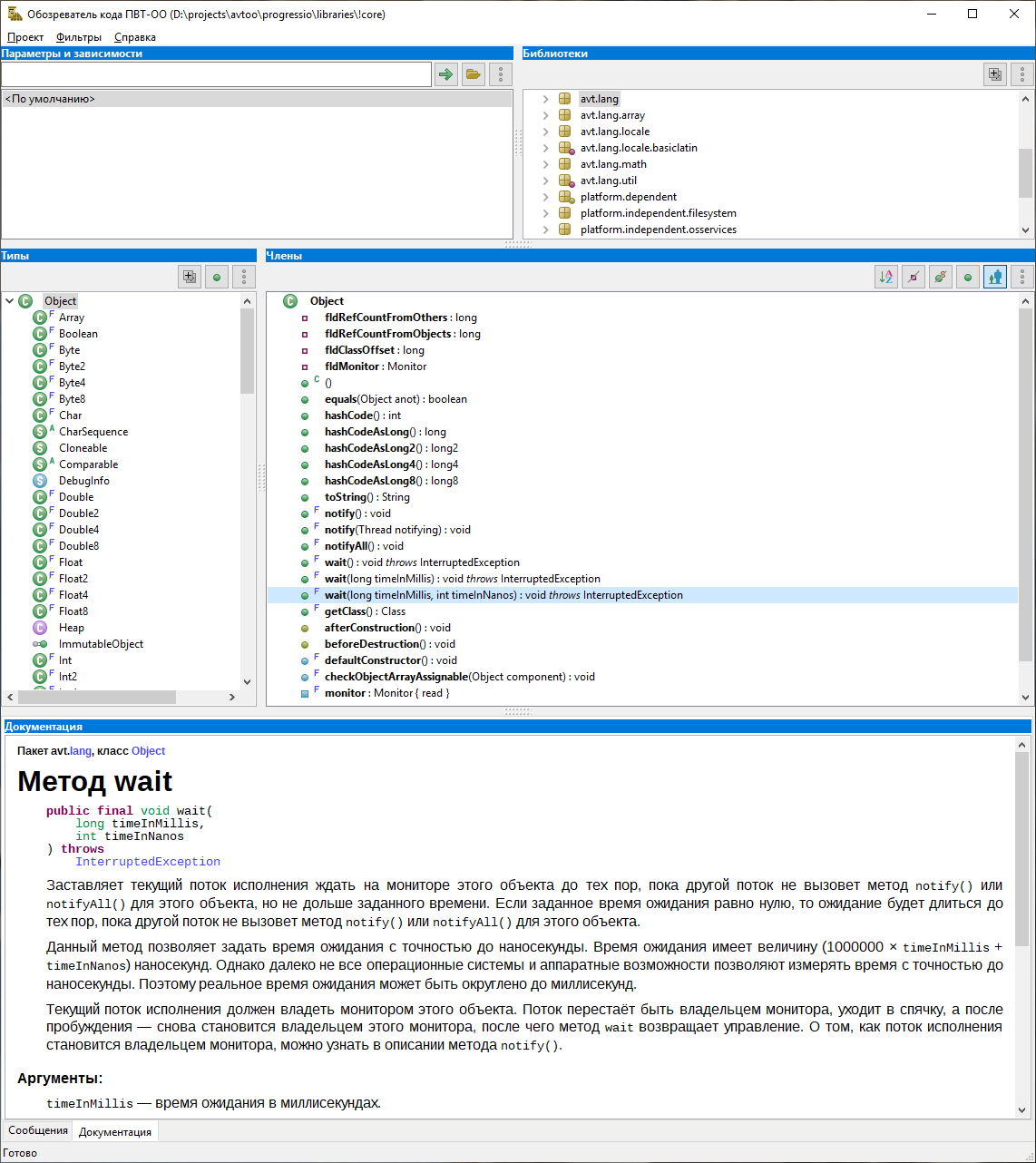This screenshot has width=1036, height=1163.
Task: Follow the Object class link in documentation
Action: tap(148, 751)
